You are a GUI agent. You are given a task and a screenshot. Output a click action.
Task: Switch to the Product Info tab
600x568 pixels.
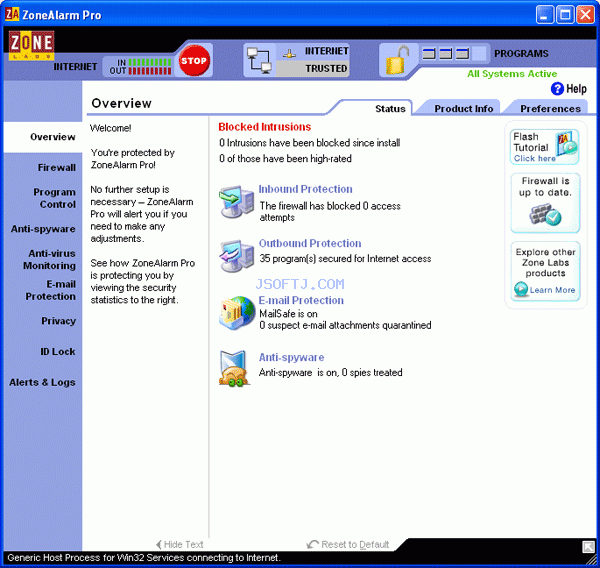pyautogui.click(x=463, y=109)
